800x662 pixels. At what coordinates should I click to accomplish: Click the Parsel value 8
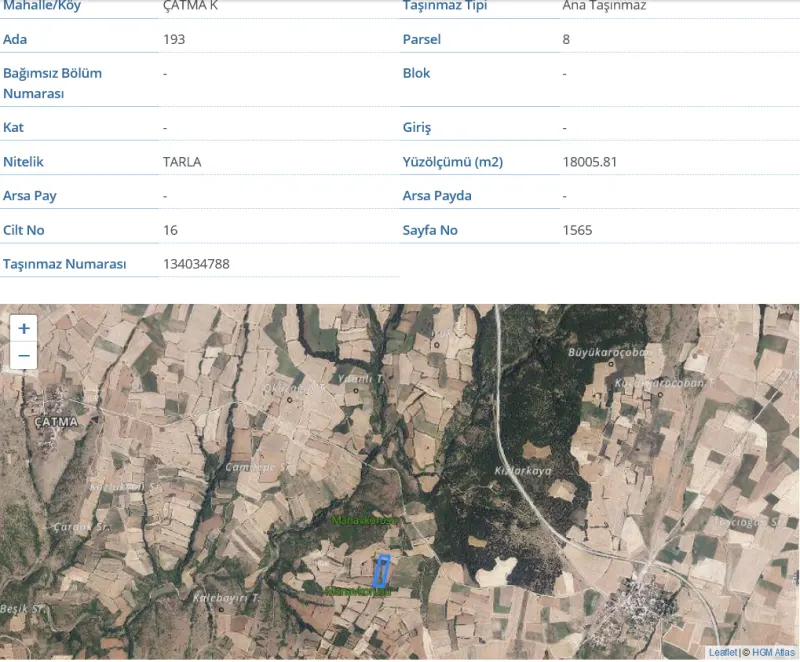[566, 39]
